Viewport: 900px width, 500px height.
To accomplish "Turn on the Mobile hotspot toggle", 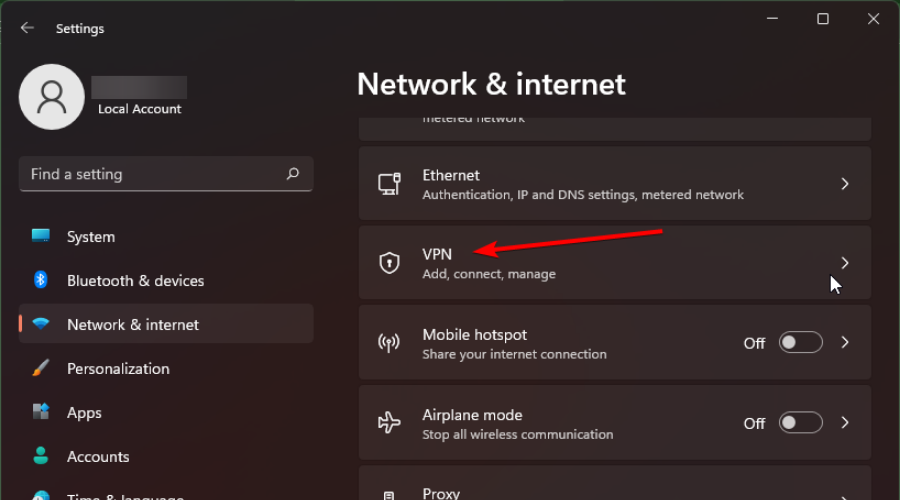I will click(801, 343).
